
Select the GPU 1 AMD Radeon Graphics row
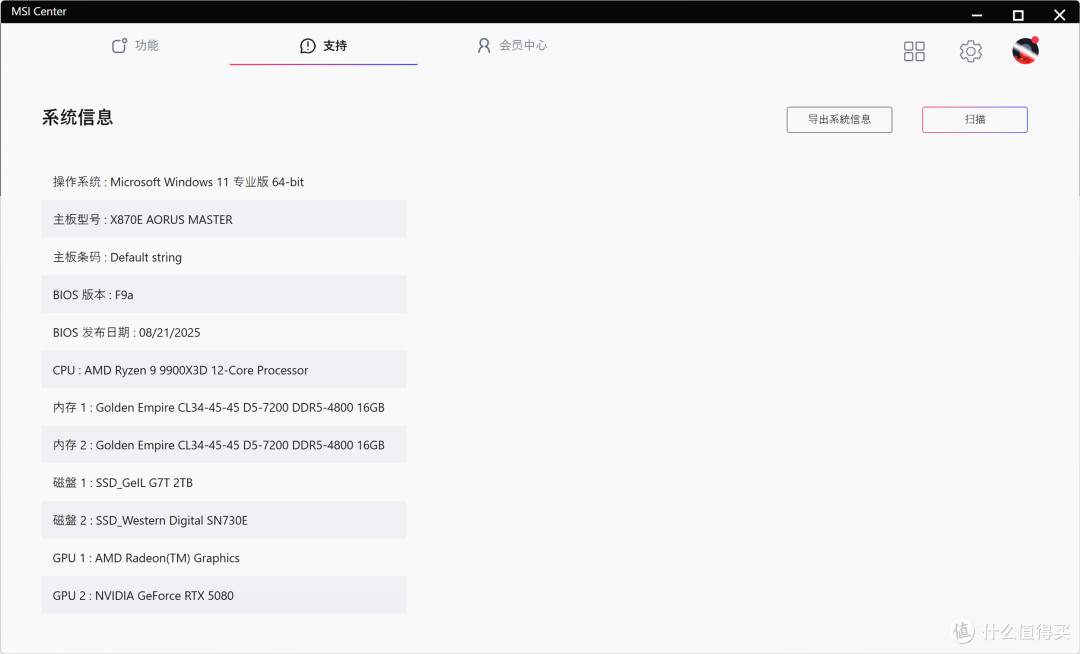coord(224,558)
